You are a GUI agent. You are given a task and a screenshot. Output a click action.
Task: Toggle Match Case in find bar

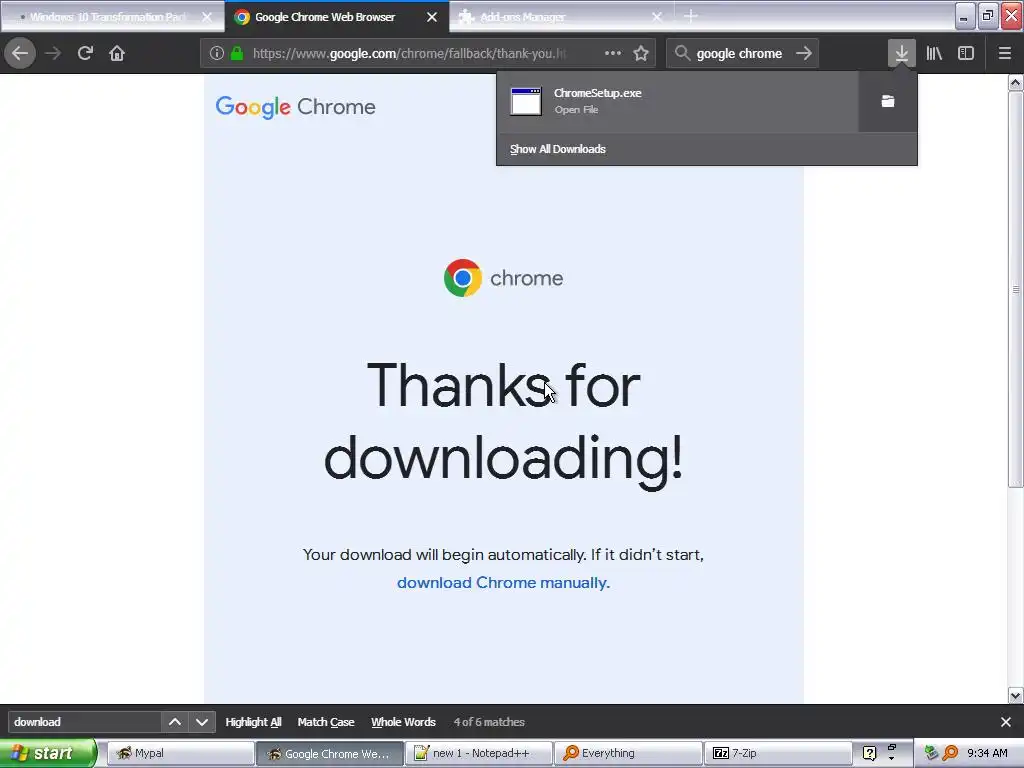point(326,722)
